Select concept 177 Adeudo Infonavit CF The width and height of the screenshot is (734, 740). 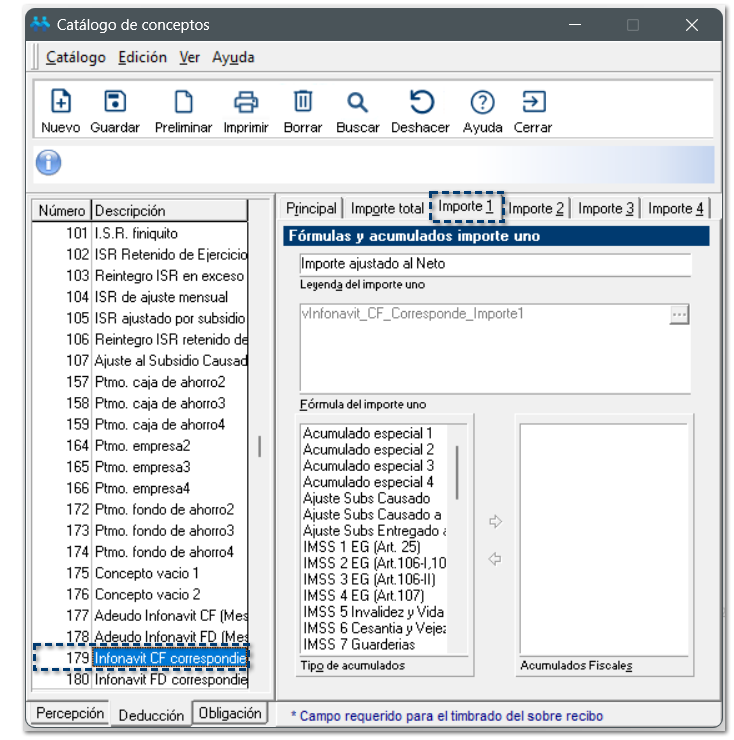coord(170,615)
